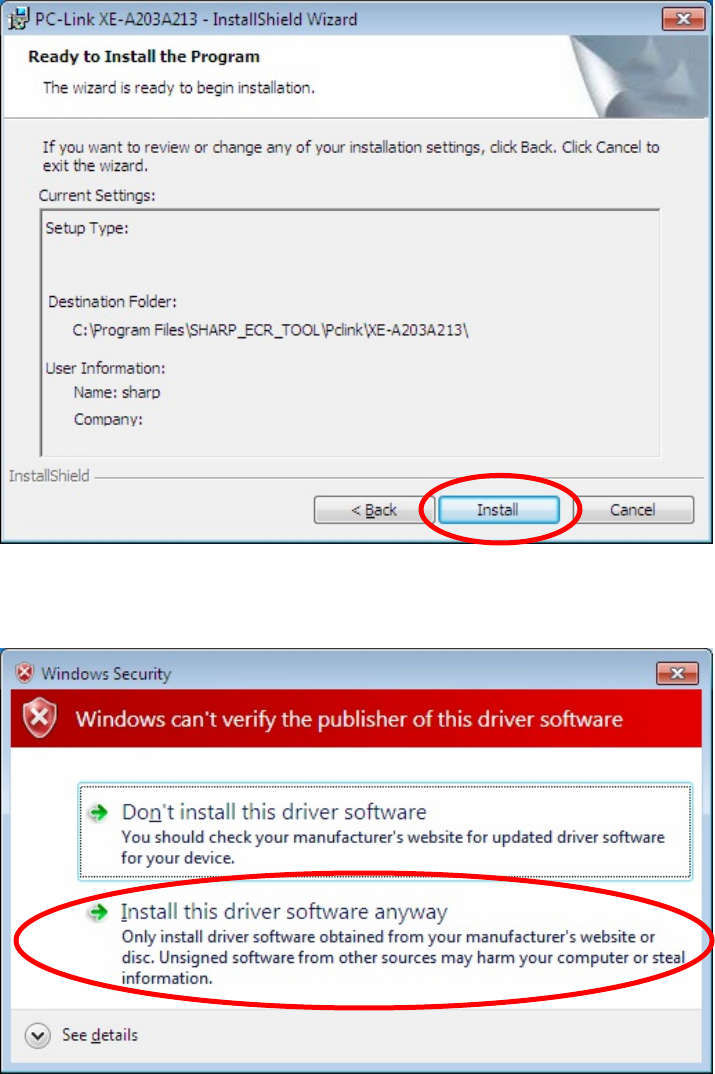Viewport: 715px width, 1074px height.
Task: Cancel the InstallShield wizard
Action: pyautogui.click(x=633, y=510)
